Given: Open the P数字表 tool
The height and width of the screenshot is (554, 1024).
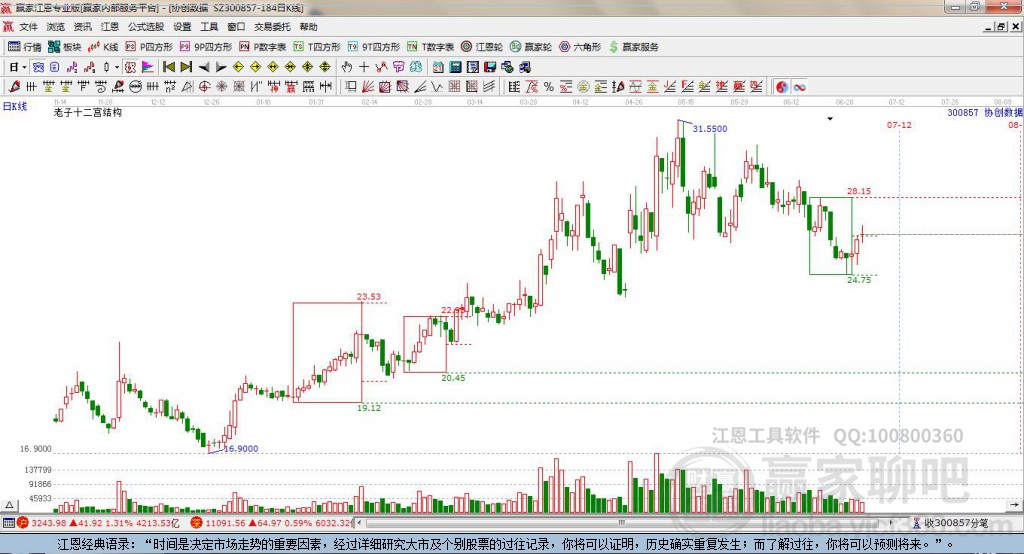Looking at the screenshot, I should (x=263, y=46).
